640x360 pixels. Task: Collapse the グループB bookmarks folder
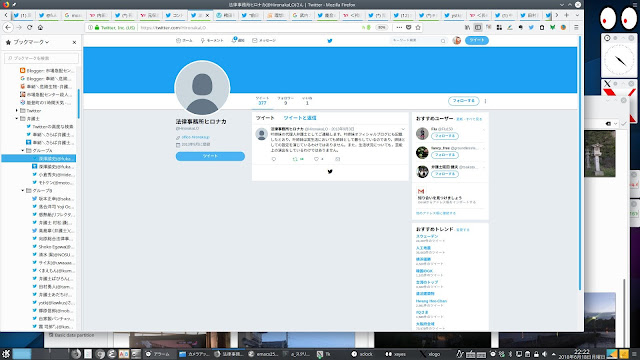point(23,191)
